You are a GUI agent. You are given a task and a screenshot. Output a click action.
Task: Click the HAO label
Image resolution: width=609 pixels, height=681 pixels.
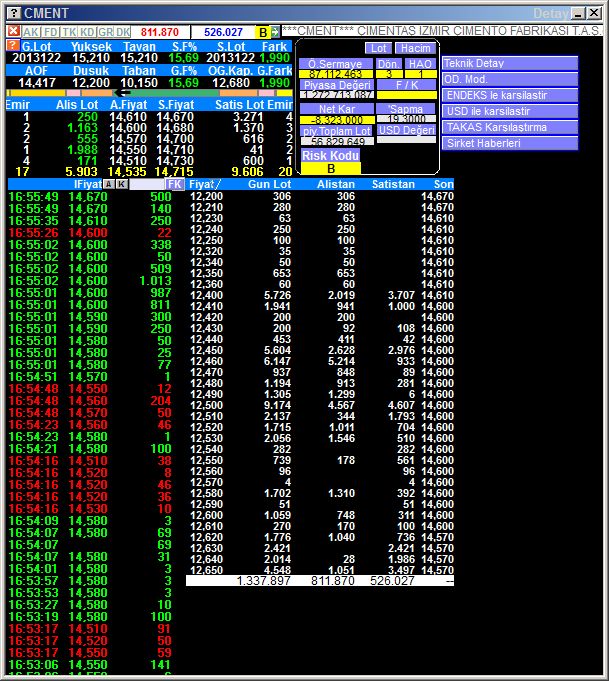[420, 64]
